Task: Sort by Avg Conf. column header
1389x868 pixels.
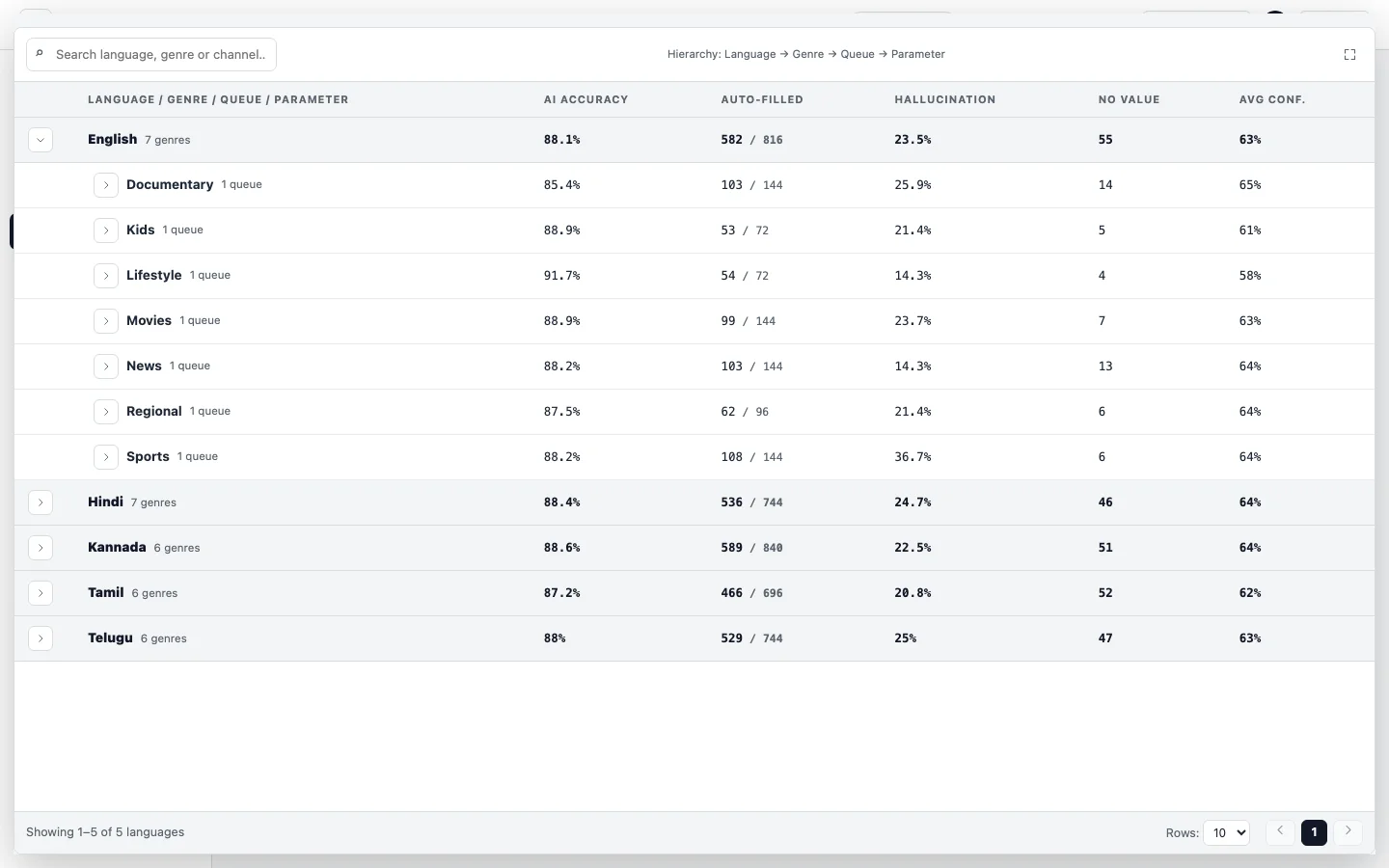Action: [1272, 99]
